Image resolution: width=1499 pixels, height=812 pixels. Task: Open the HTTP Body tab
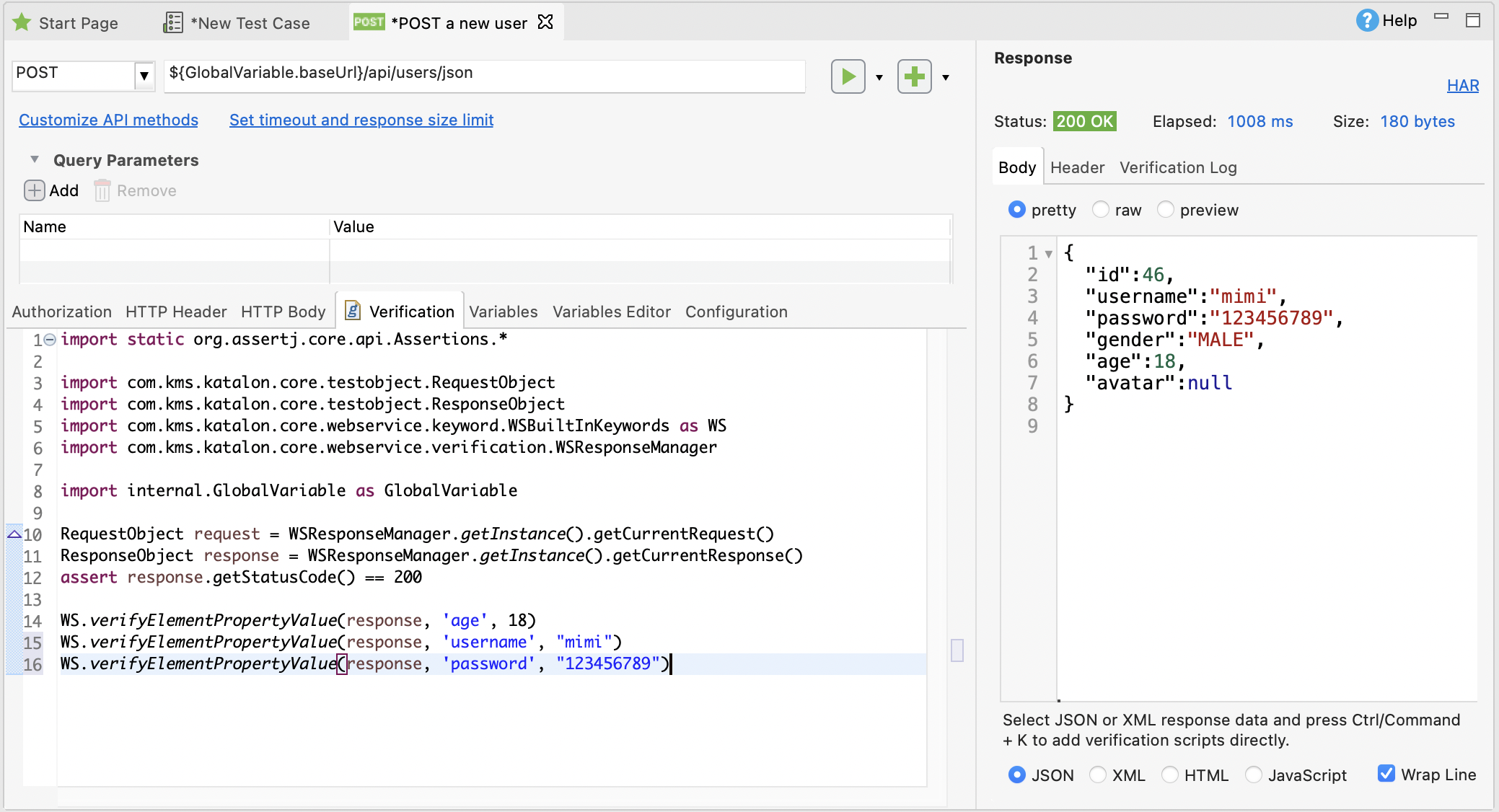(x=283, y=312)
